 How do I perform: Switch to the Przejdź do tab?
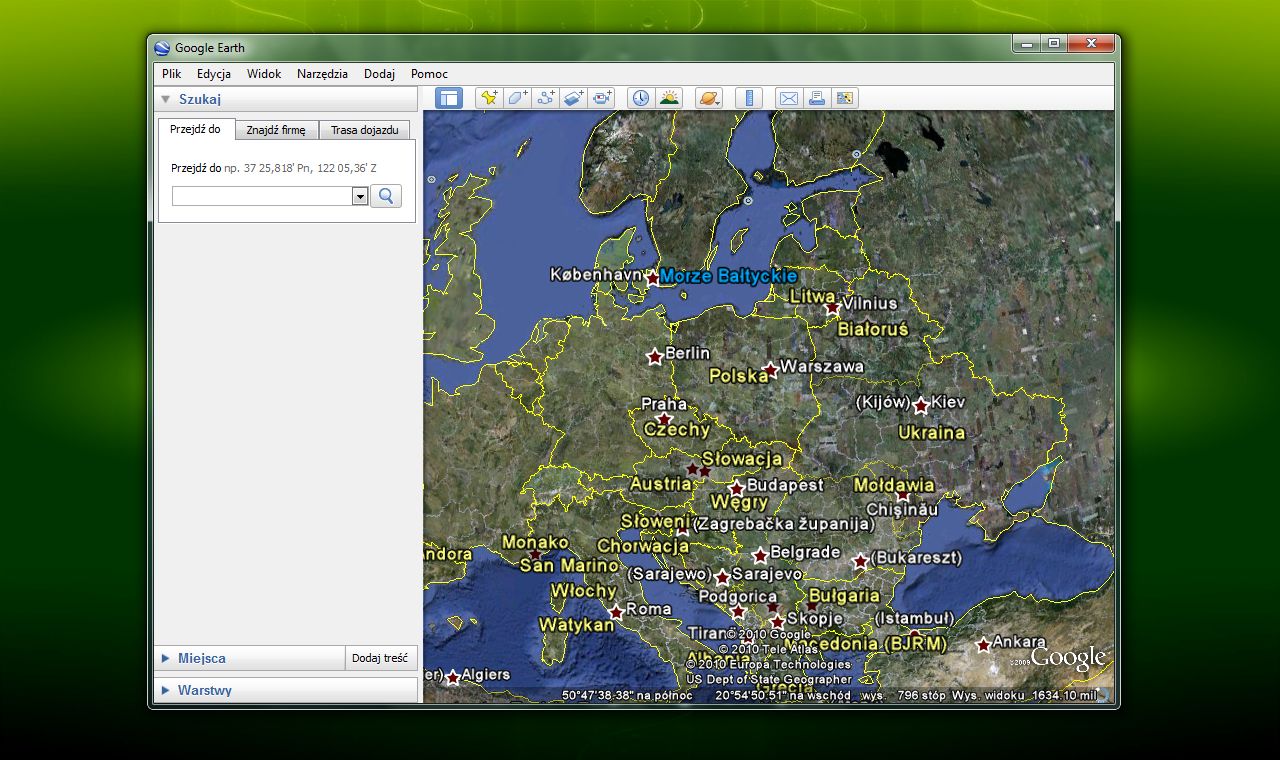196,129
